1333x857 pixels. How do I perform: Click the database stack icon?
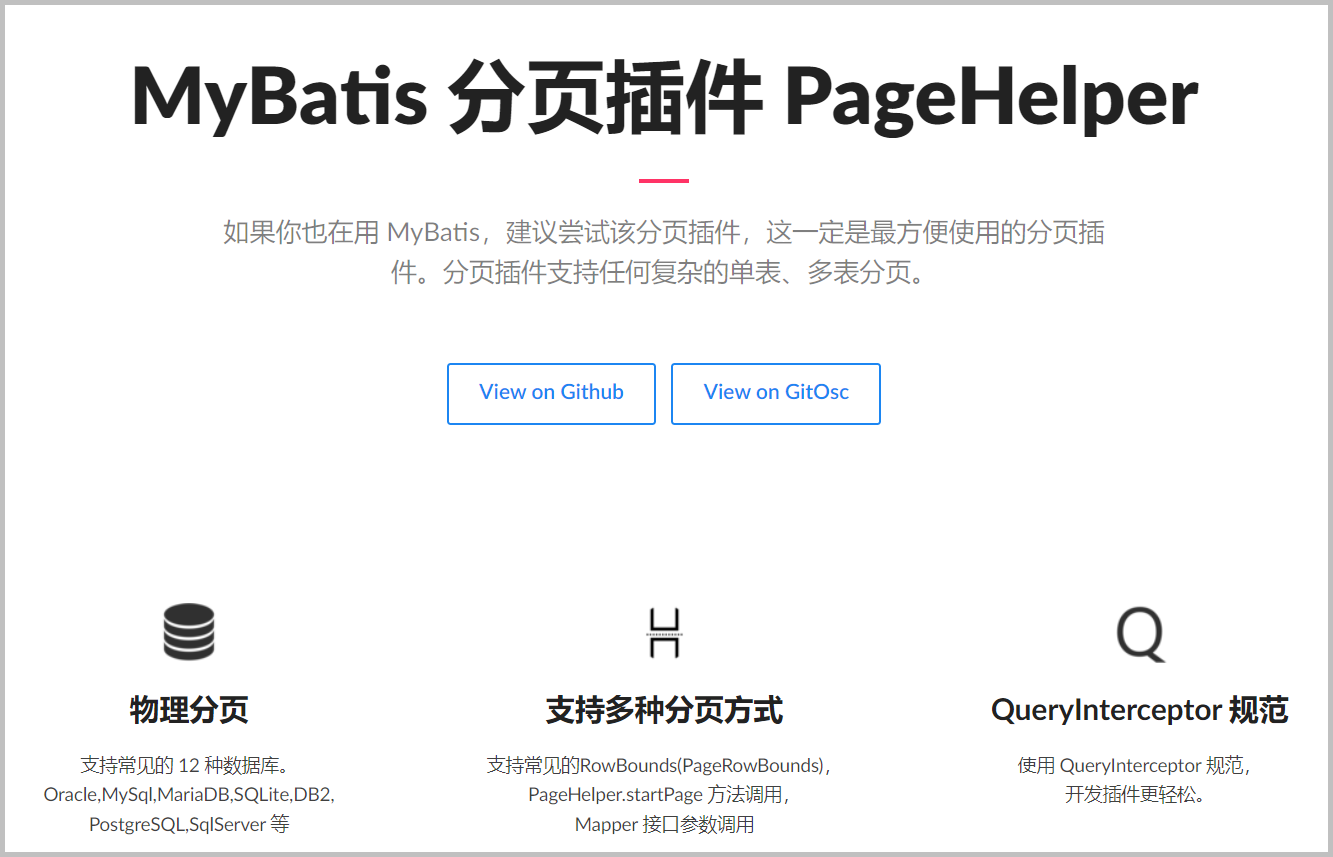pyautogui.click(x=189, y=632)
